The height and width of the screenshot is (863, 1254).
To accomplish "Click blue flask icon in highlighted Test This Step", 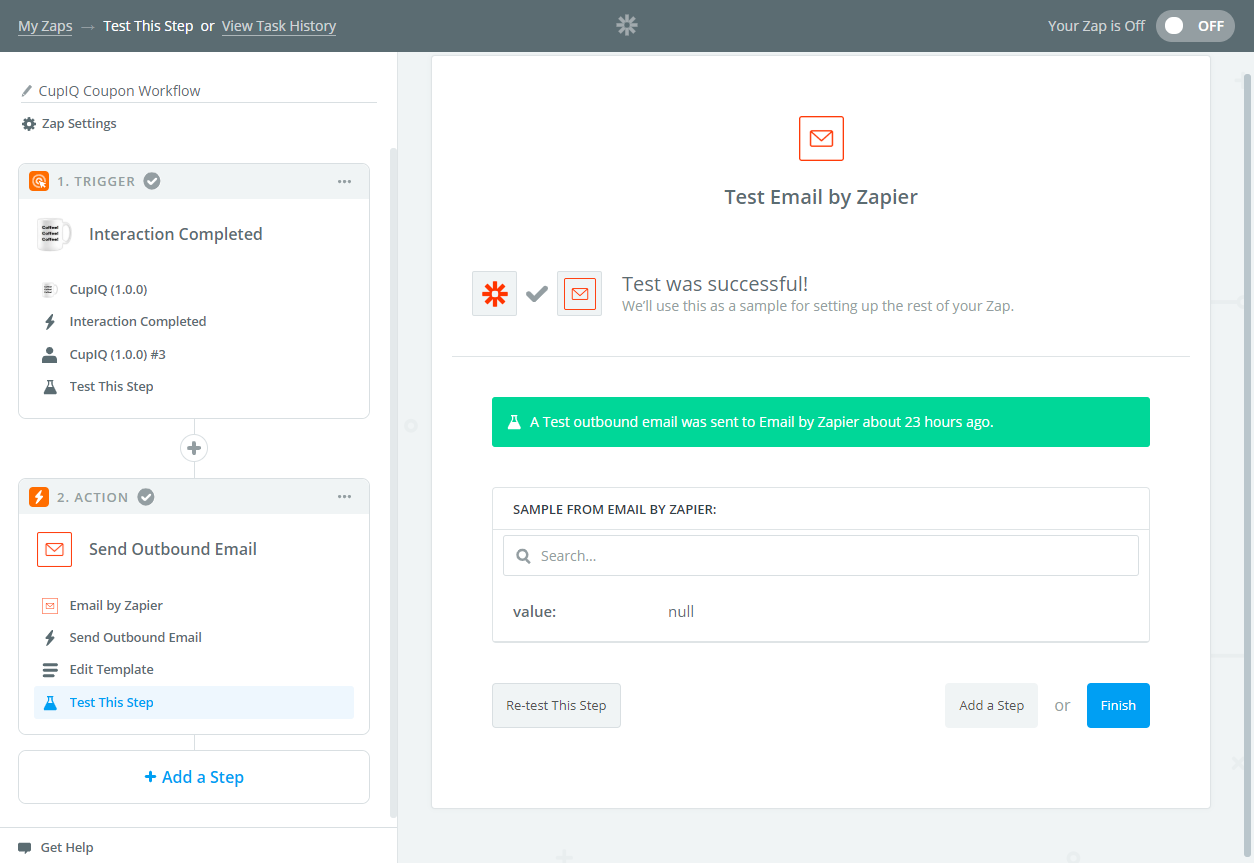I will coord(49,703).
